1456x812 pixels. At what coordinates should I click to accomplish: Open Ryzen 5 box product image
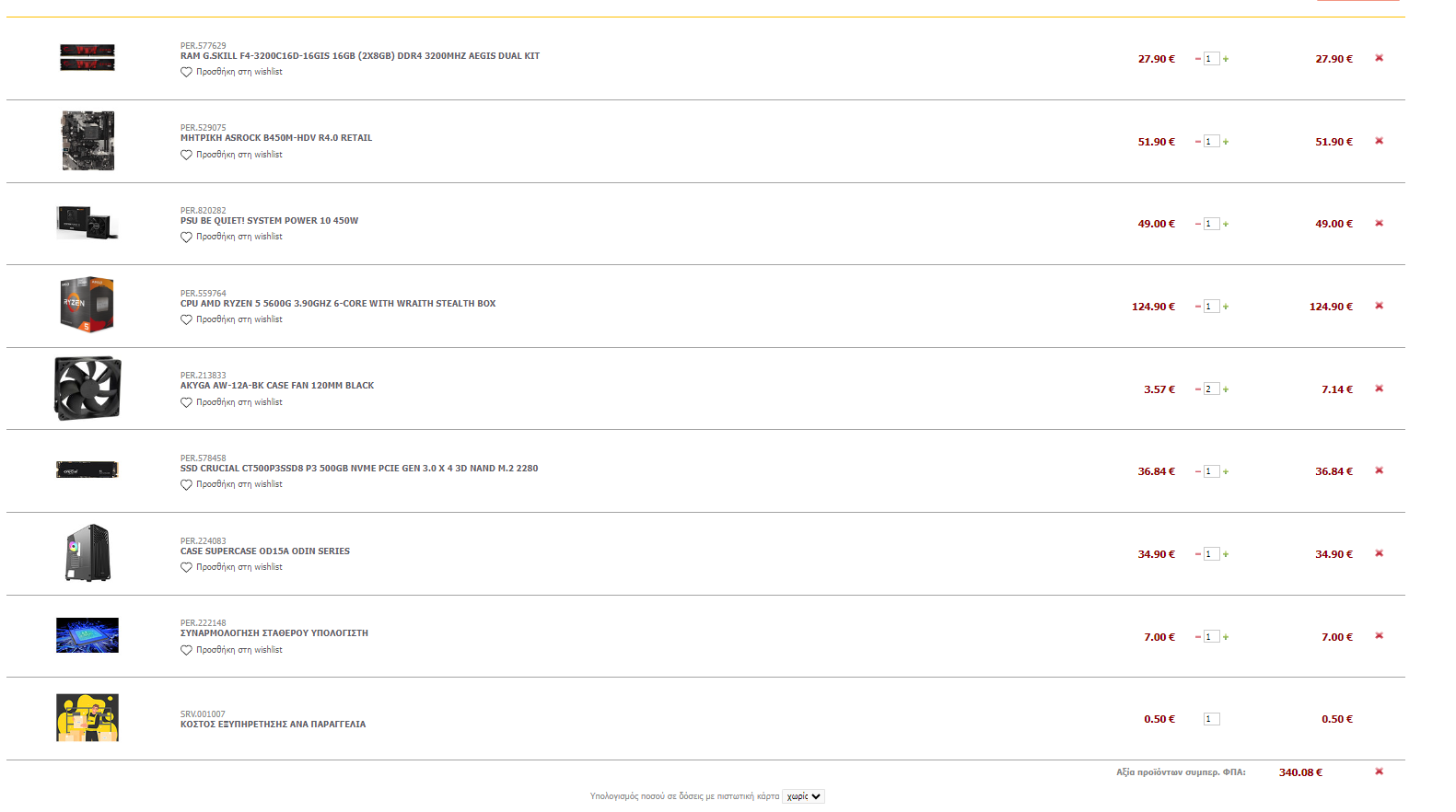87,305
